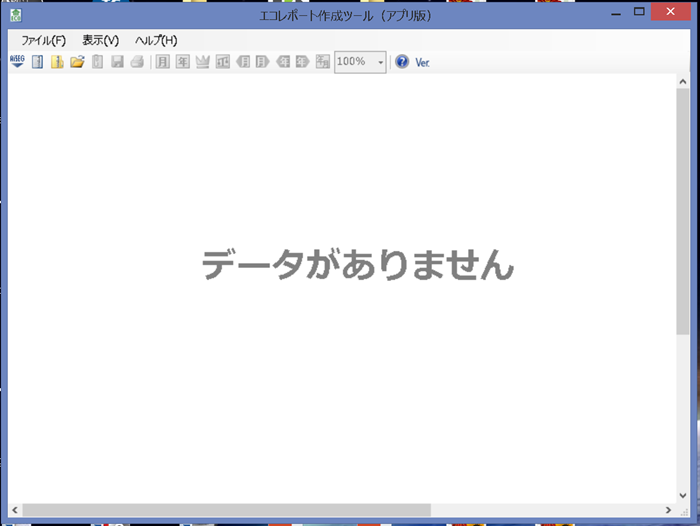Click horizontal scrollbar left arrow
This screenshot has height=526, width=700.
pos(15,510)
